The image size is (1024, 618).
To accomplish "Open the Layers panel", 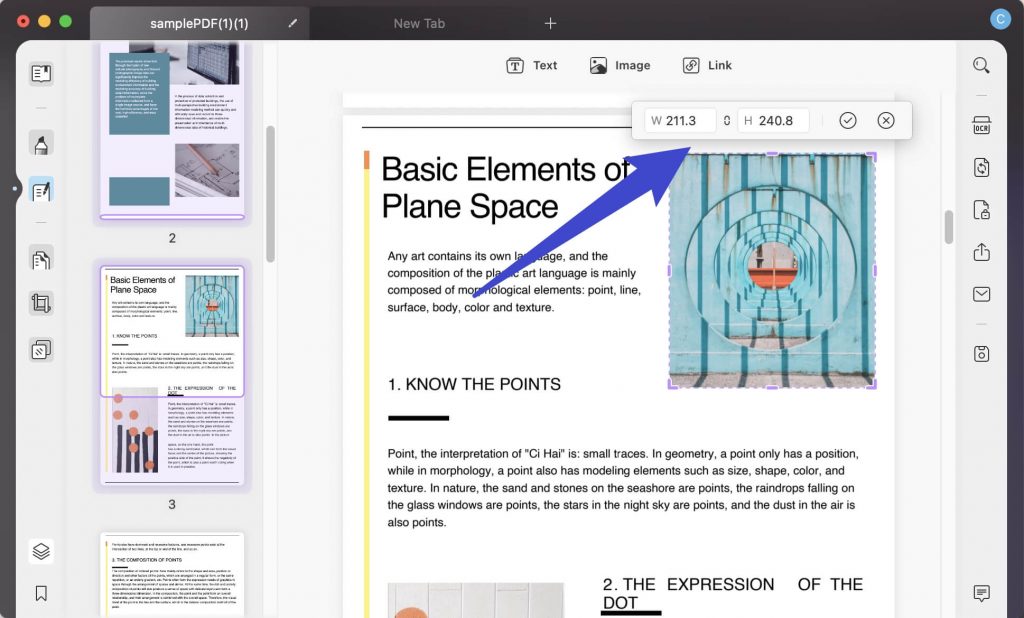I will click(40, 551).
